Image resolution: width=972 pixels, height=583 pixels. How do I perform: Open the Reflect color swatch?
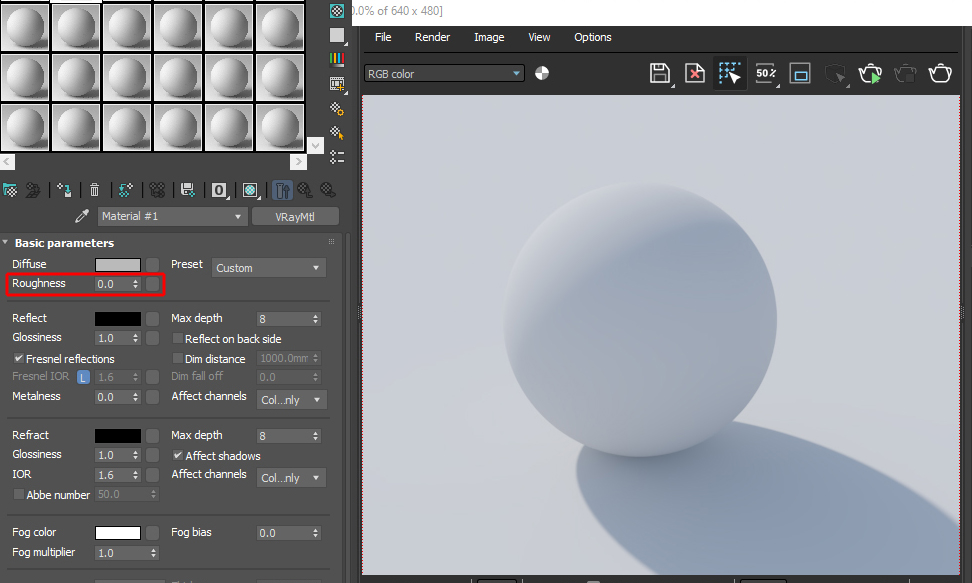pos(118,319)
